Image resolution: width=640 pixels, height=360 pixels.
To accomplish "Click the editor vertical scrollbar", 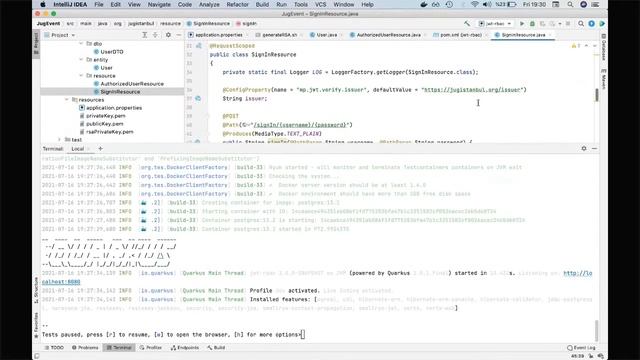I will [597, 95].
